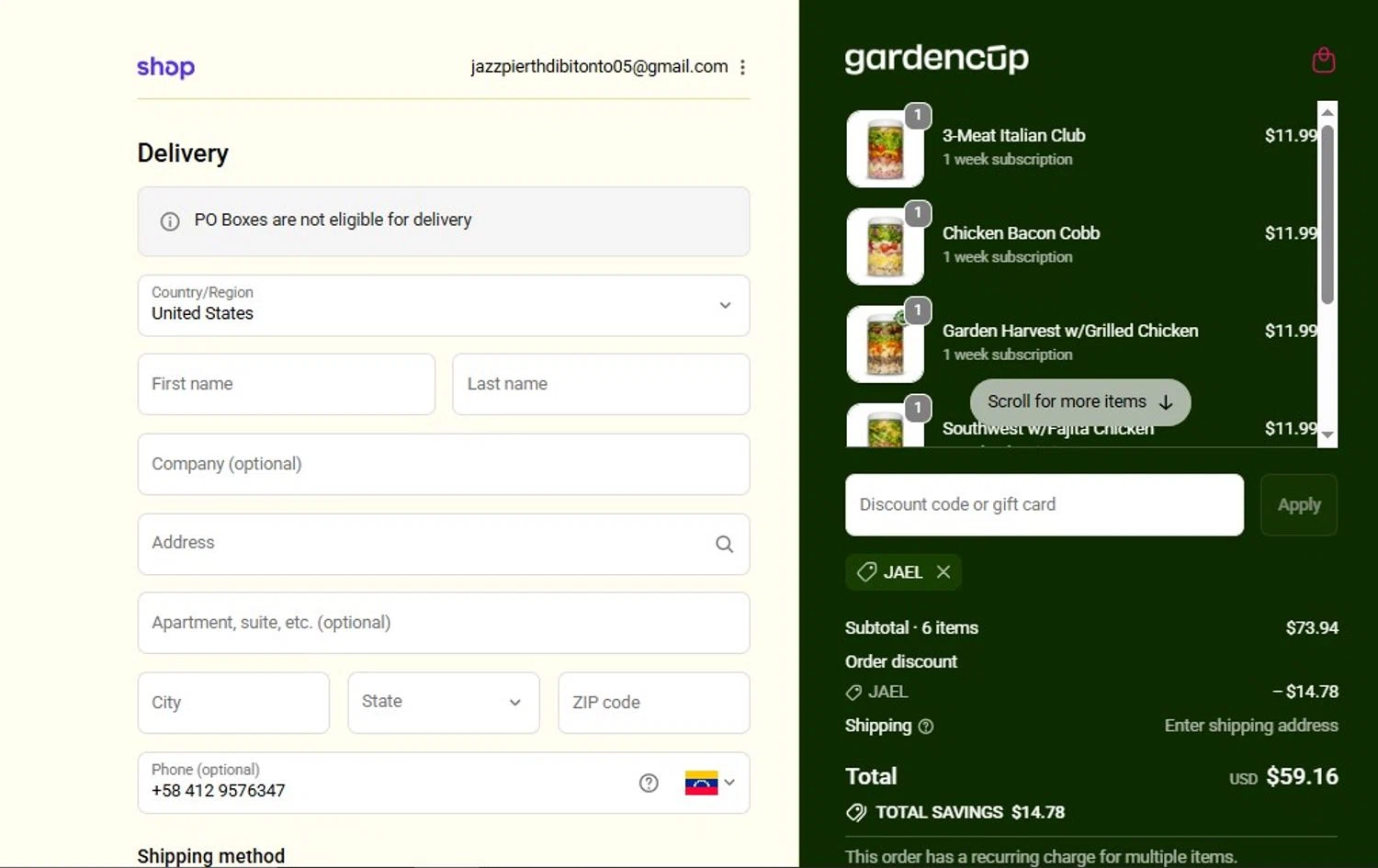Click the Subtotal · 6 items label
The height and width of the screenshot is (868, 1378).
click(911, 628)
